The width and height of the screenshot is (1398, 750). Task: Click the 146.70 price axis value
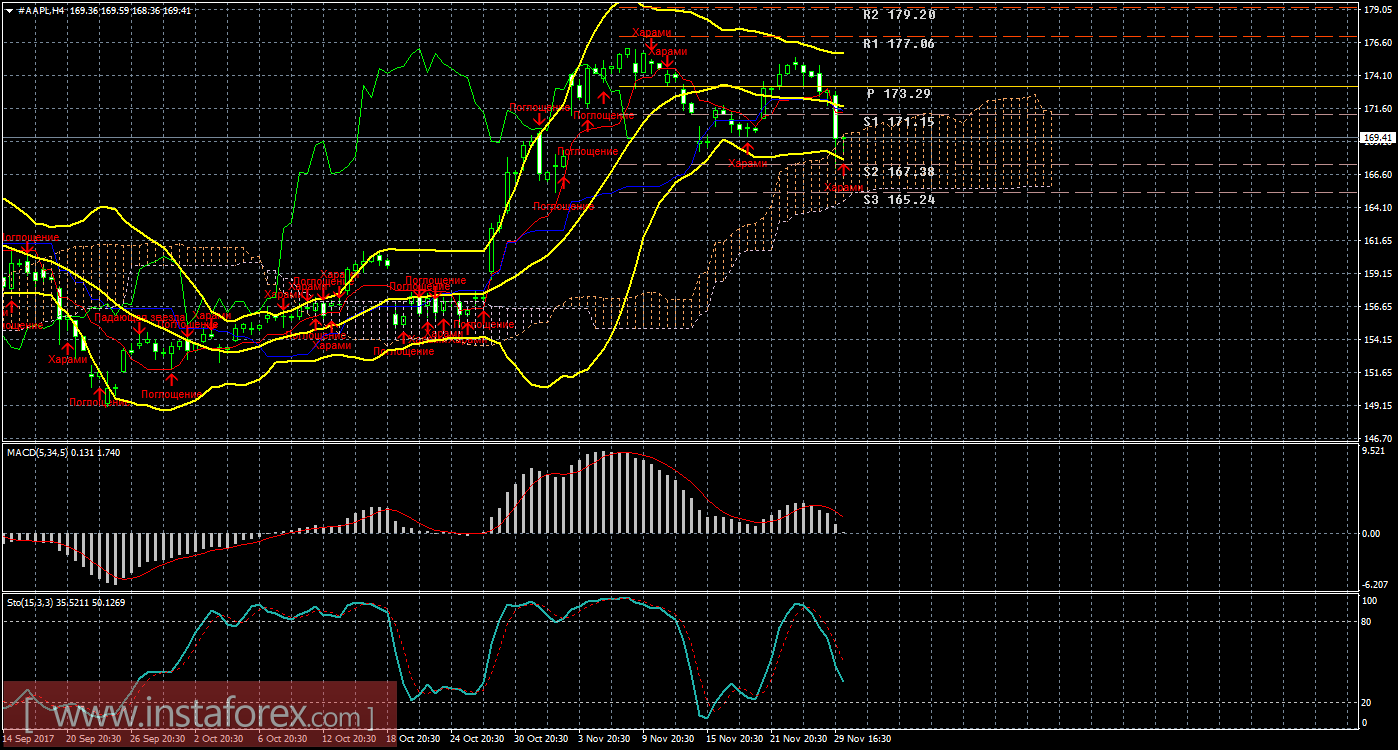[1376, 438]
